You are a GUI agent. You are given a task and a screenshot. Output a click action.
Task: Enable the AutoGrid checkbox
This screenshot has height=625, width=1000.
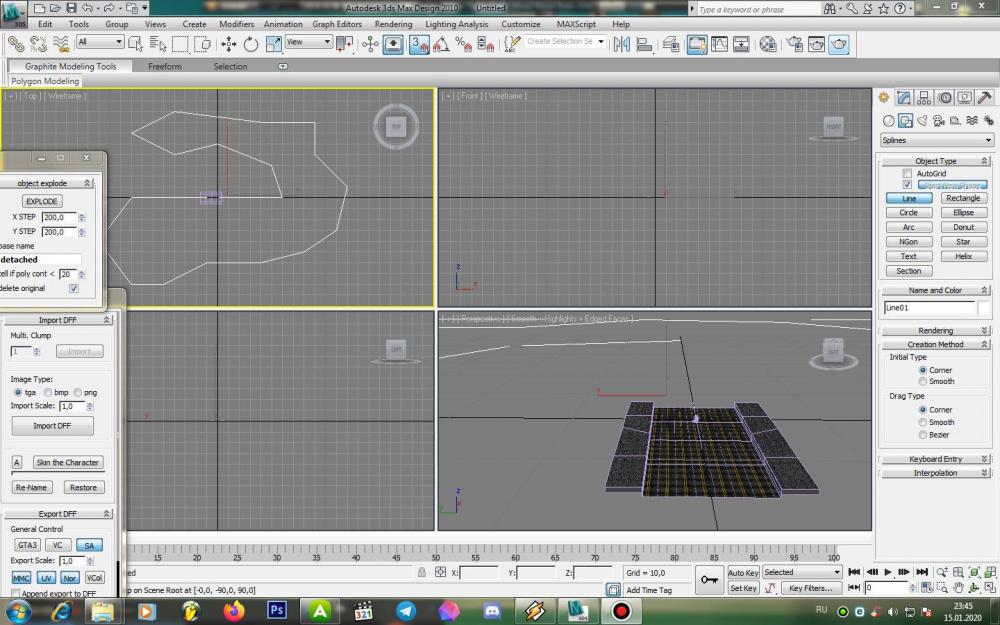908,173
